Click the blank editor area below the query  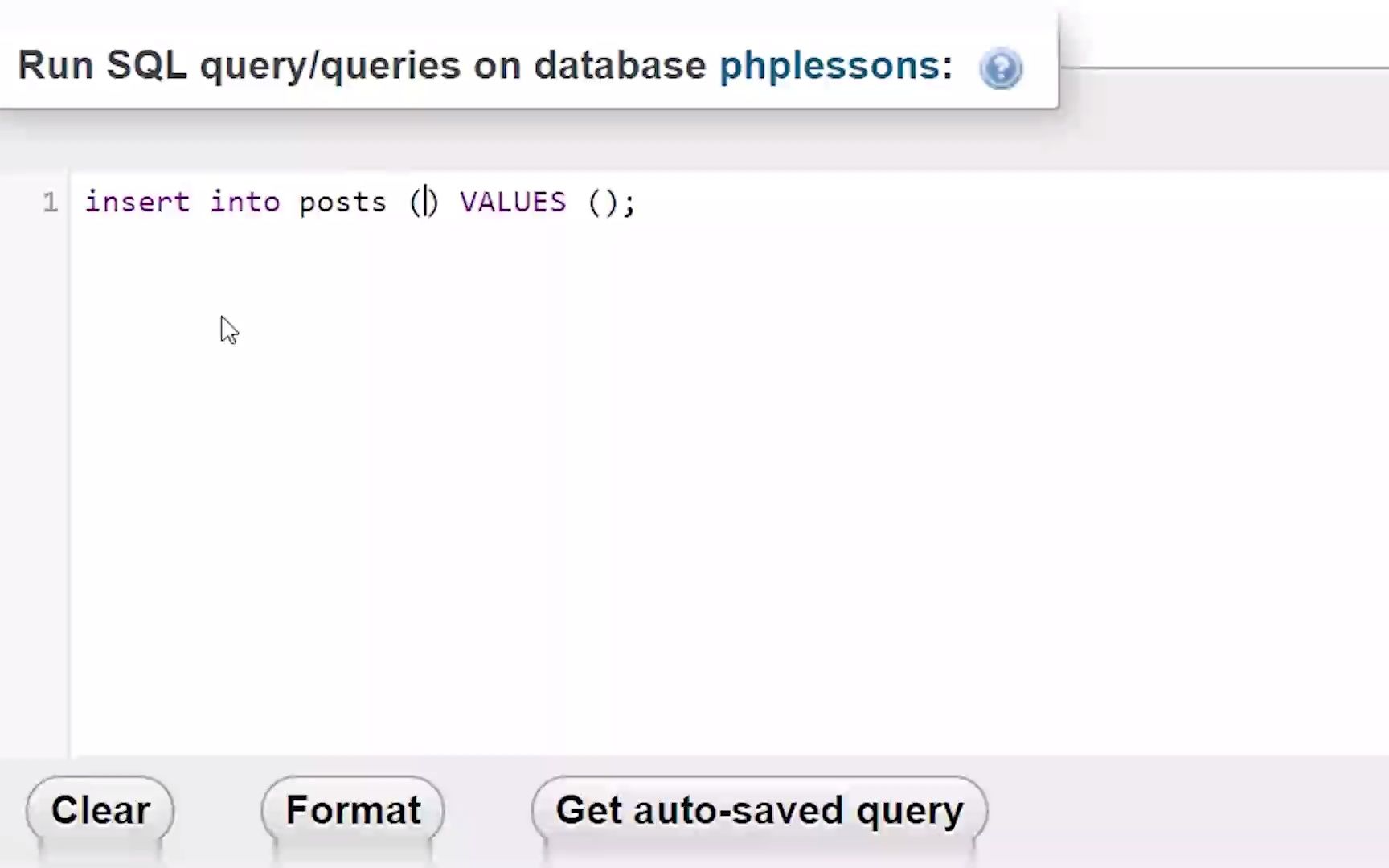tap(643, 482)
